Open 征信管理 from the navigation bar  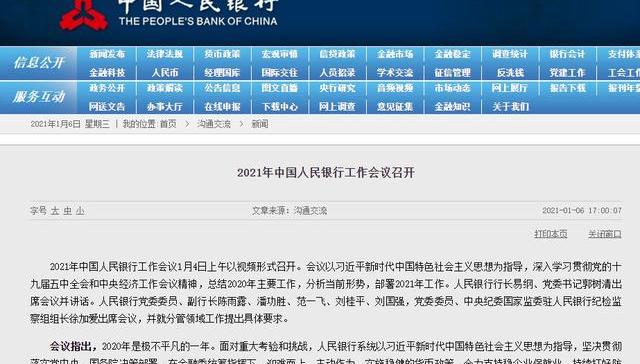tap(452, 73)
